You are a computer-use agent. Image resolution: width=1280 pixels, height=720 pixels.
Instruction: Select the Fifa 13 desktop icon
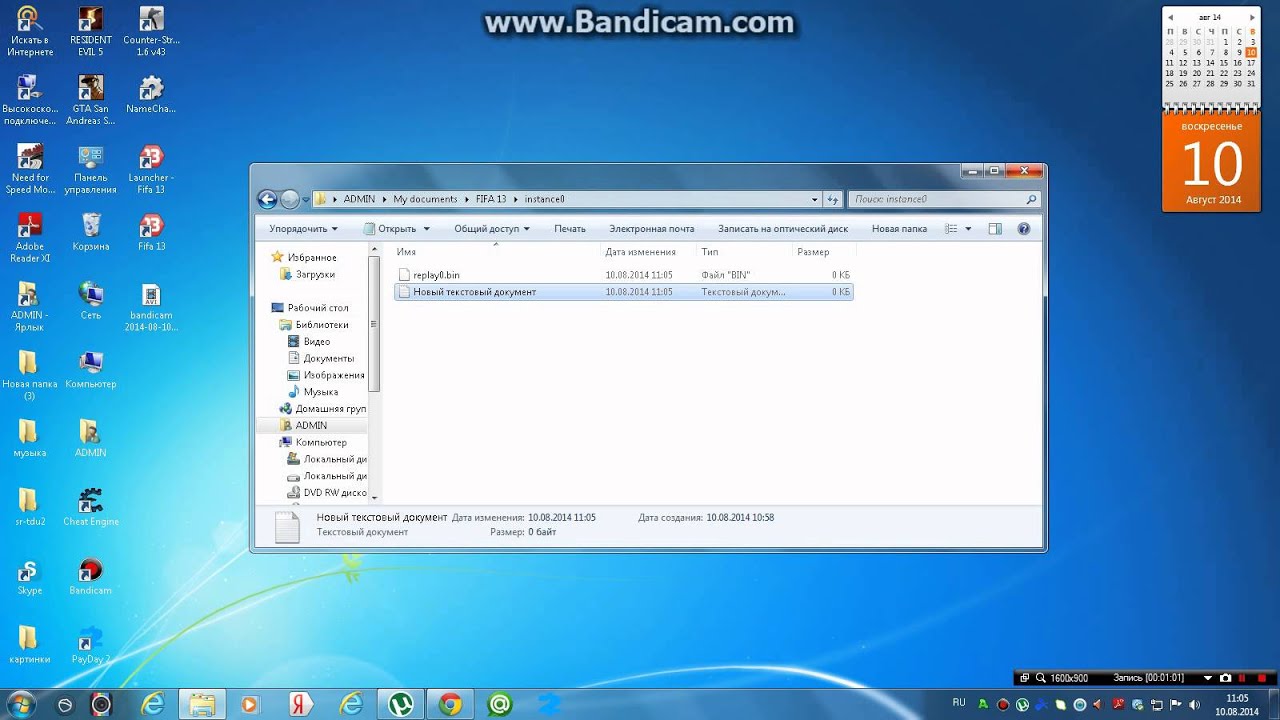coord(151,232)
